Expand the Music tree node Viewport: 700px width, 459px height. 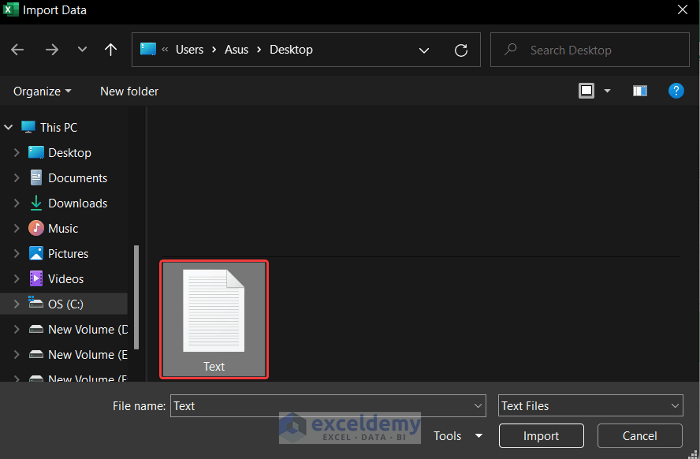click(17, 228)
